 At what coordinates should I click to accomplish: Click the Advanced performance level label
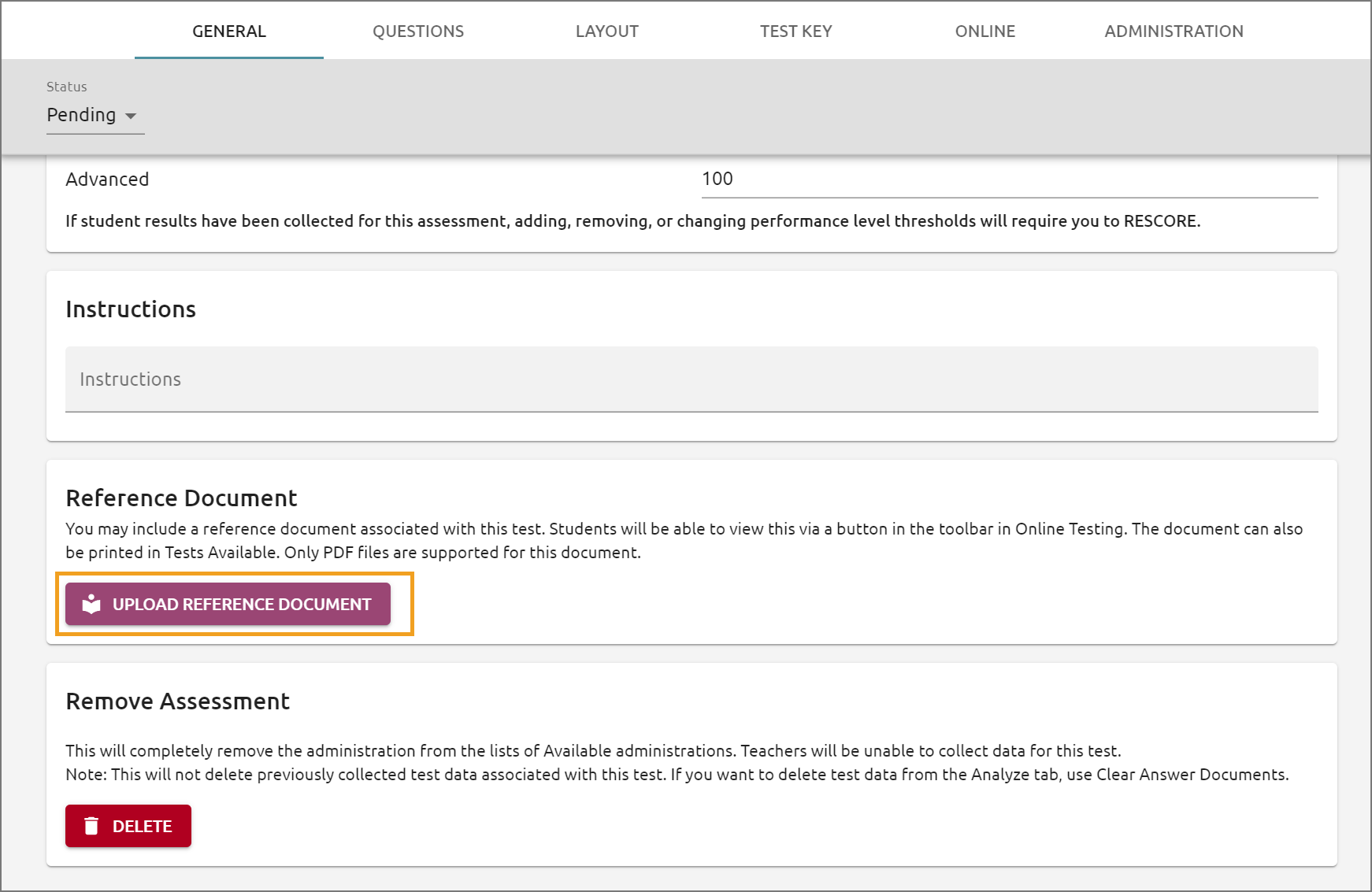(x=107, y=180)
